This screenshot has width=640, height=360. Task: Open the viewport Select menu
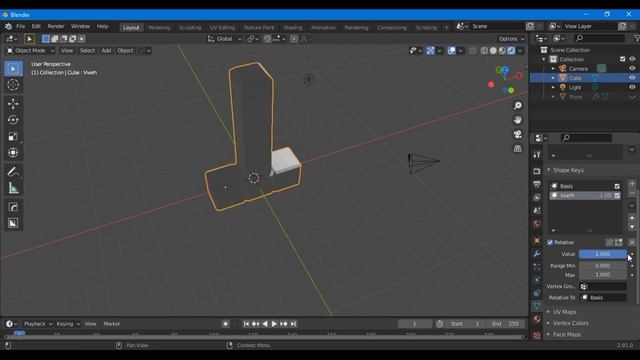pos(87,51)
